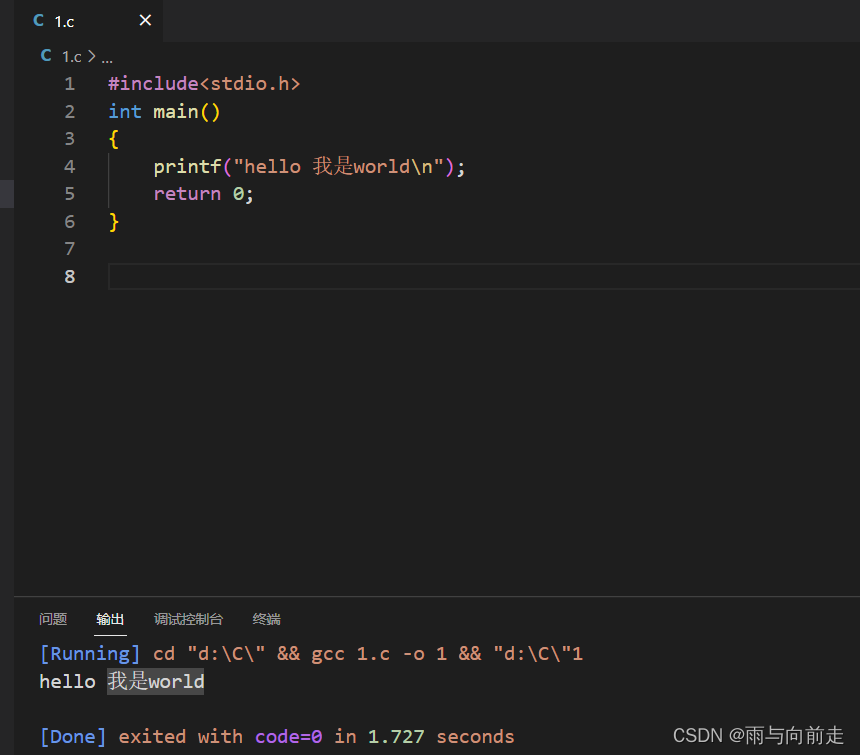Open the 调试控制台 (Debug Console) tab
The width and height of the screenshot is (860, 755).
(188, 619)
